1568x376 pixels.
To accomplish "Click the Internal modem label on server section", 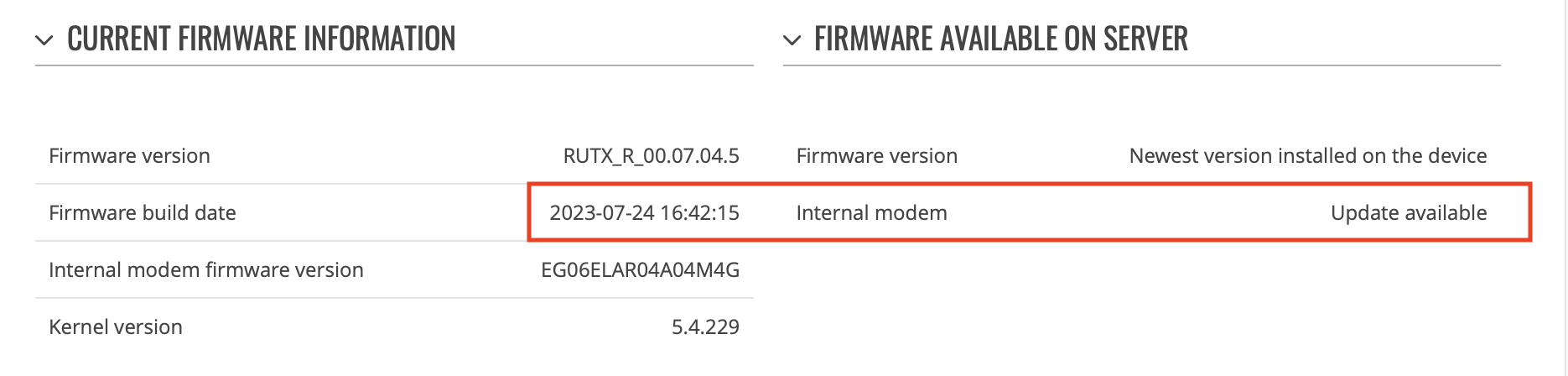I will 872,212.
